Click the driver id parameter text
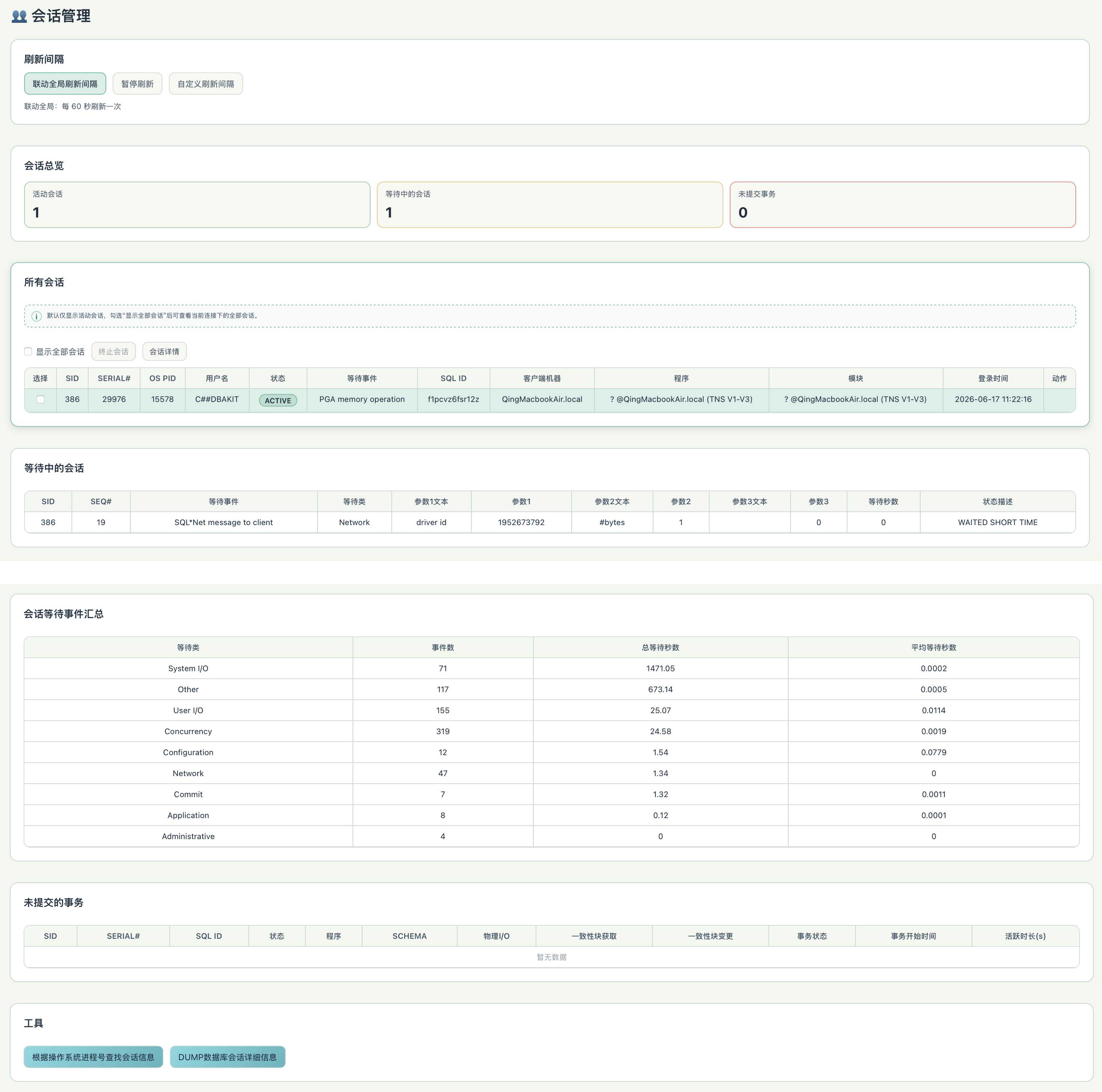This screenshot has width=1102, height=1092. (431, 522)
